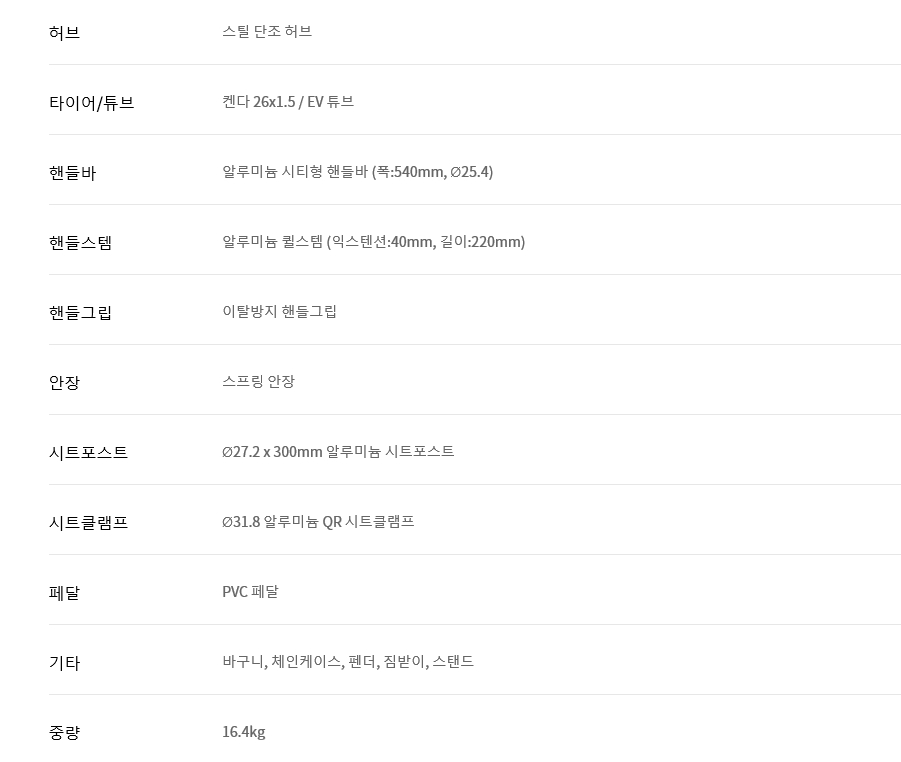
Task: Click the PVC 페달 value
Action: coord(250,592)
